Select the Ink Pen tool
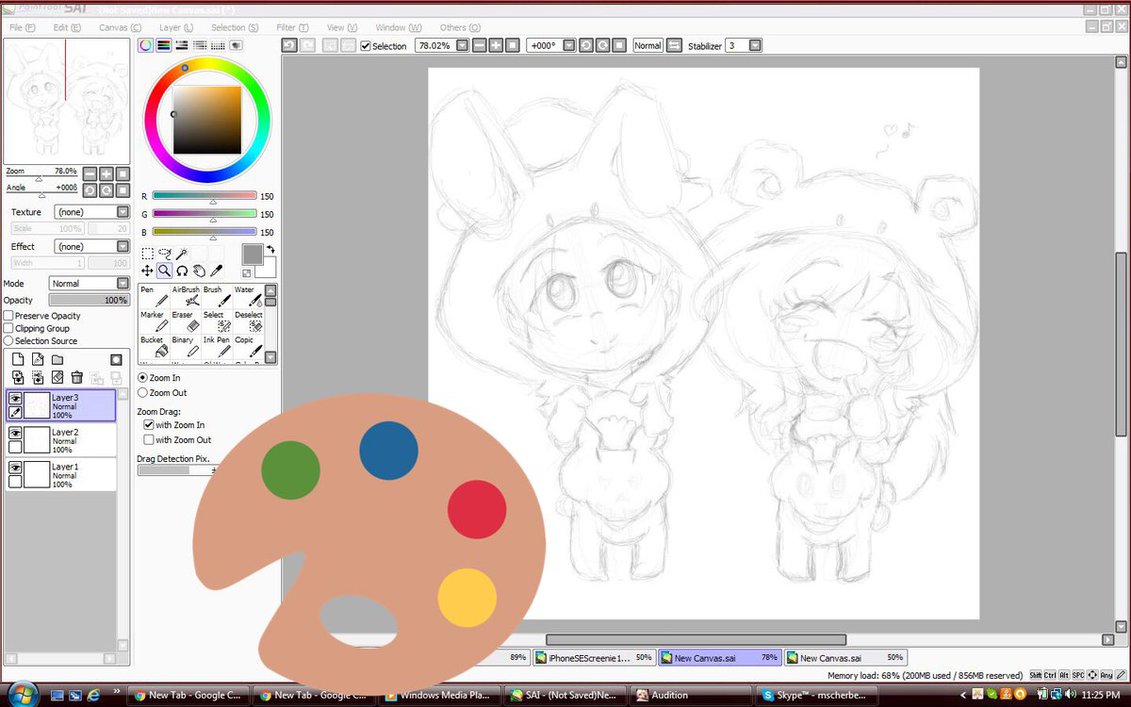1131x707 pixels. pos(216,346)
